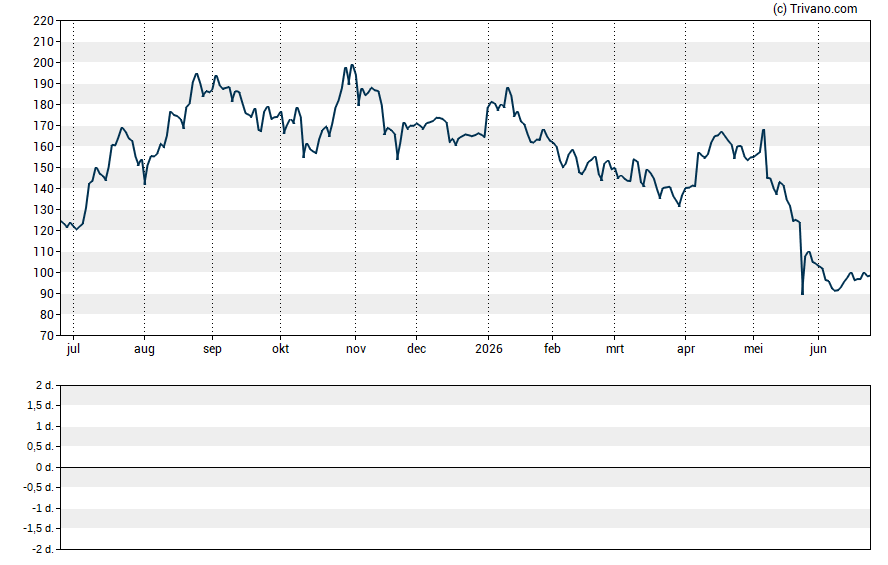This screenshot has height=565, width=888.
Task: Click the 110 price axis value
Action: coord(44,252)
